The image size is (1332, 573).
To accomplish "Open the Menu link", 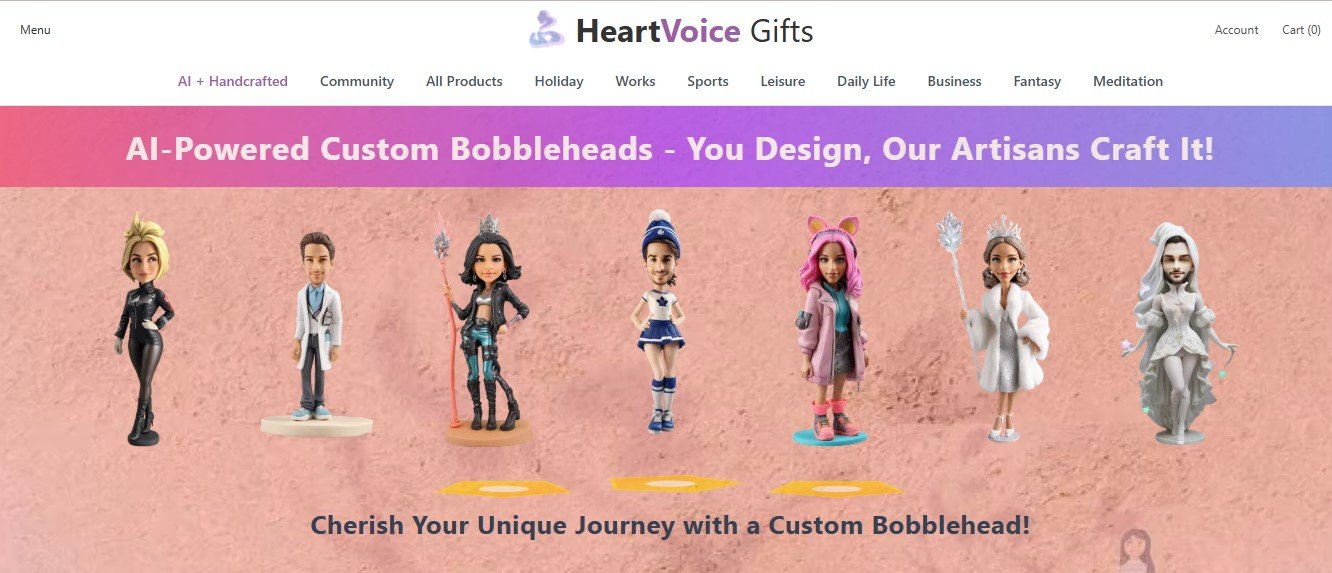I will (35, 30).
